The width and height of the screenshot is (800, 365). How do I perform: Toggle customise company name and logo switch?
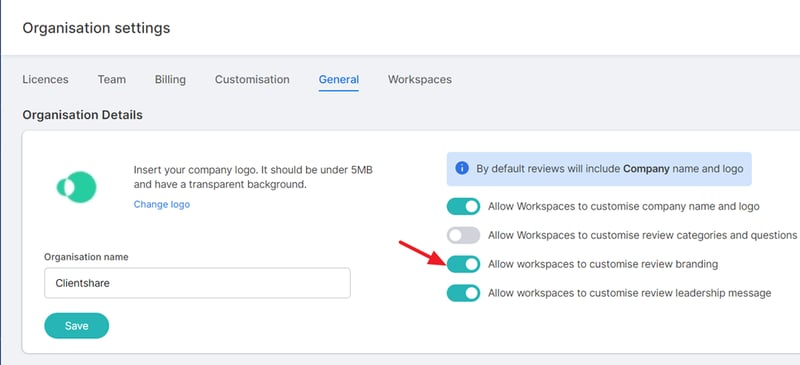[463, 207]
